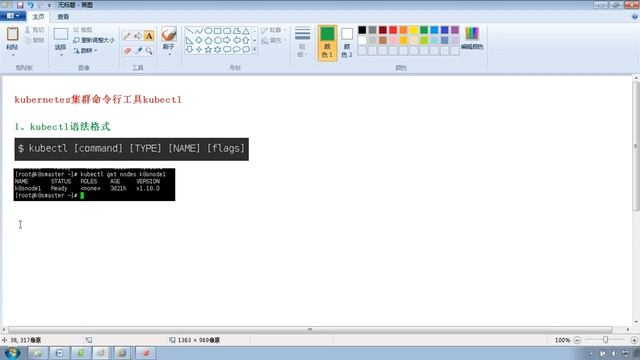This screenshot has width=640, height=360.
Task: Pick the dark red color swatch
Action: pyautogui.click(x=383, y=30)
